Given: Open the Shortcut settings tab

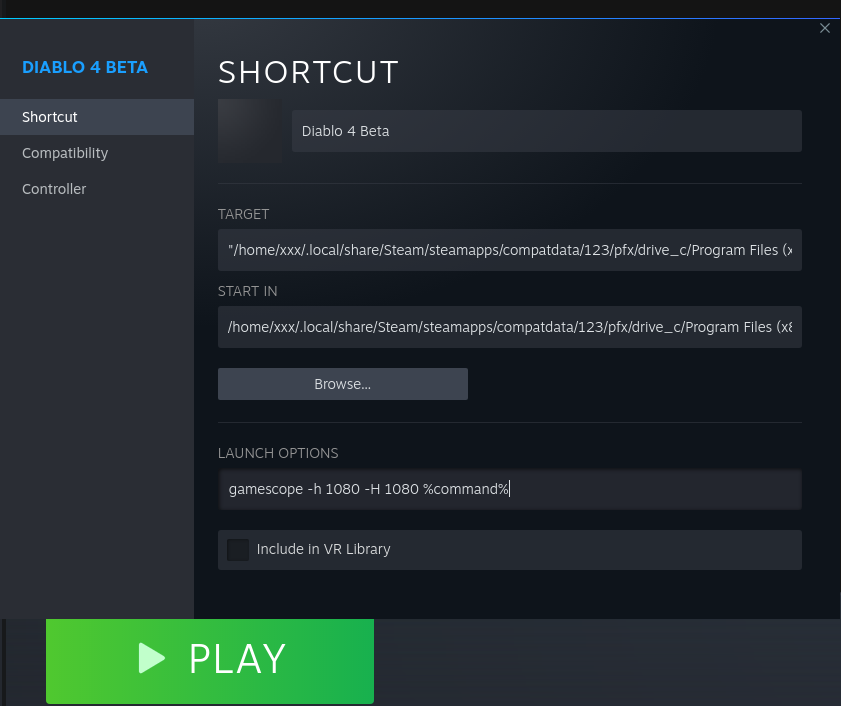Looking at the screenshot, I should point(97,117).
